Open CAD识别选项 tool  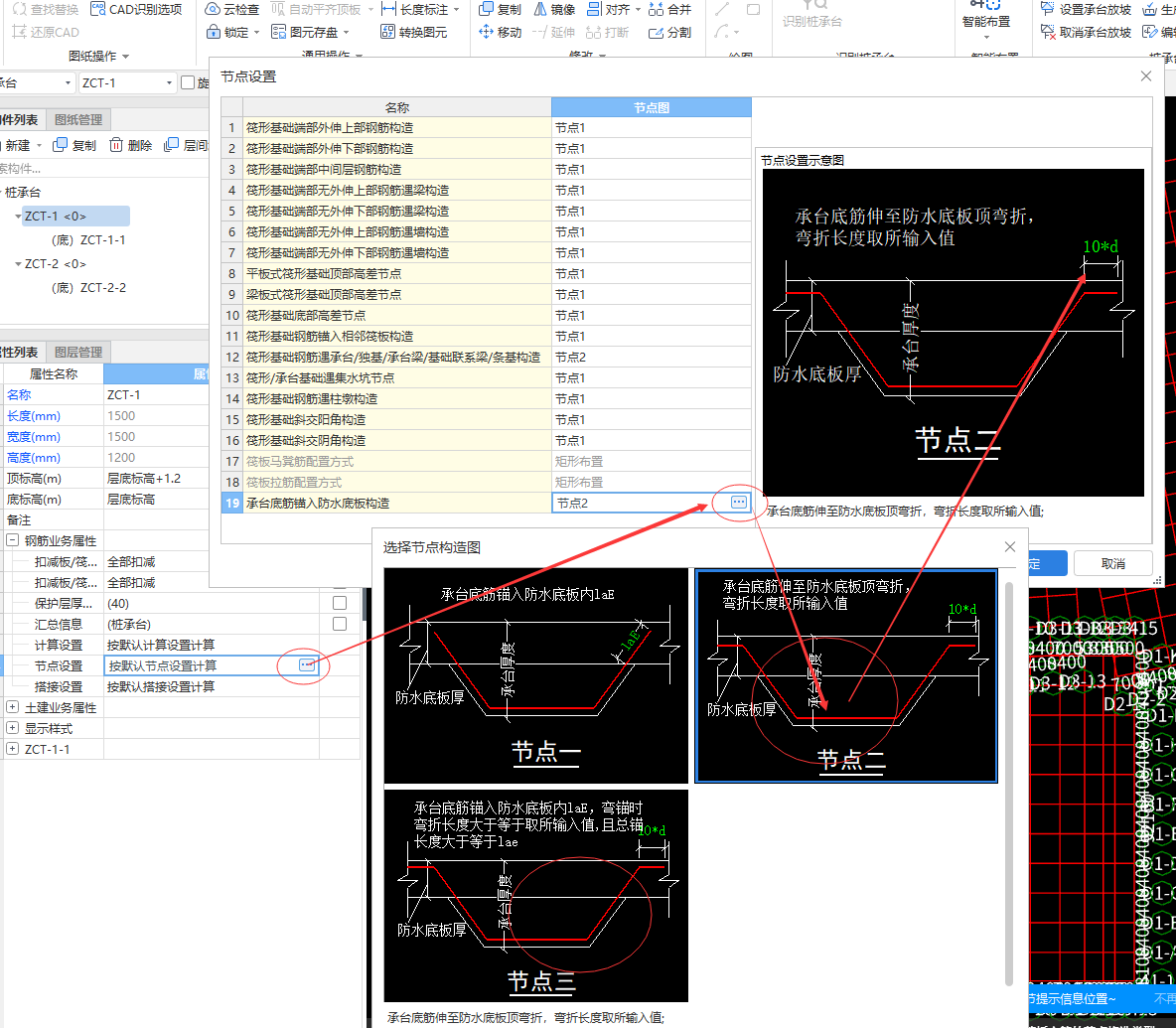[136, 9]
